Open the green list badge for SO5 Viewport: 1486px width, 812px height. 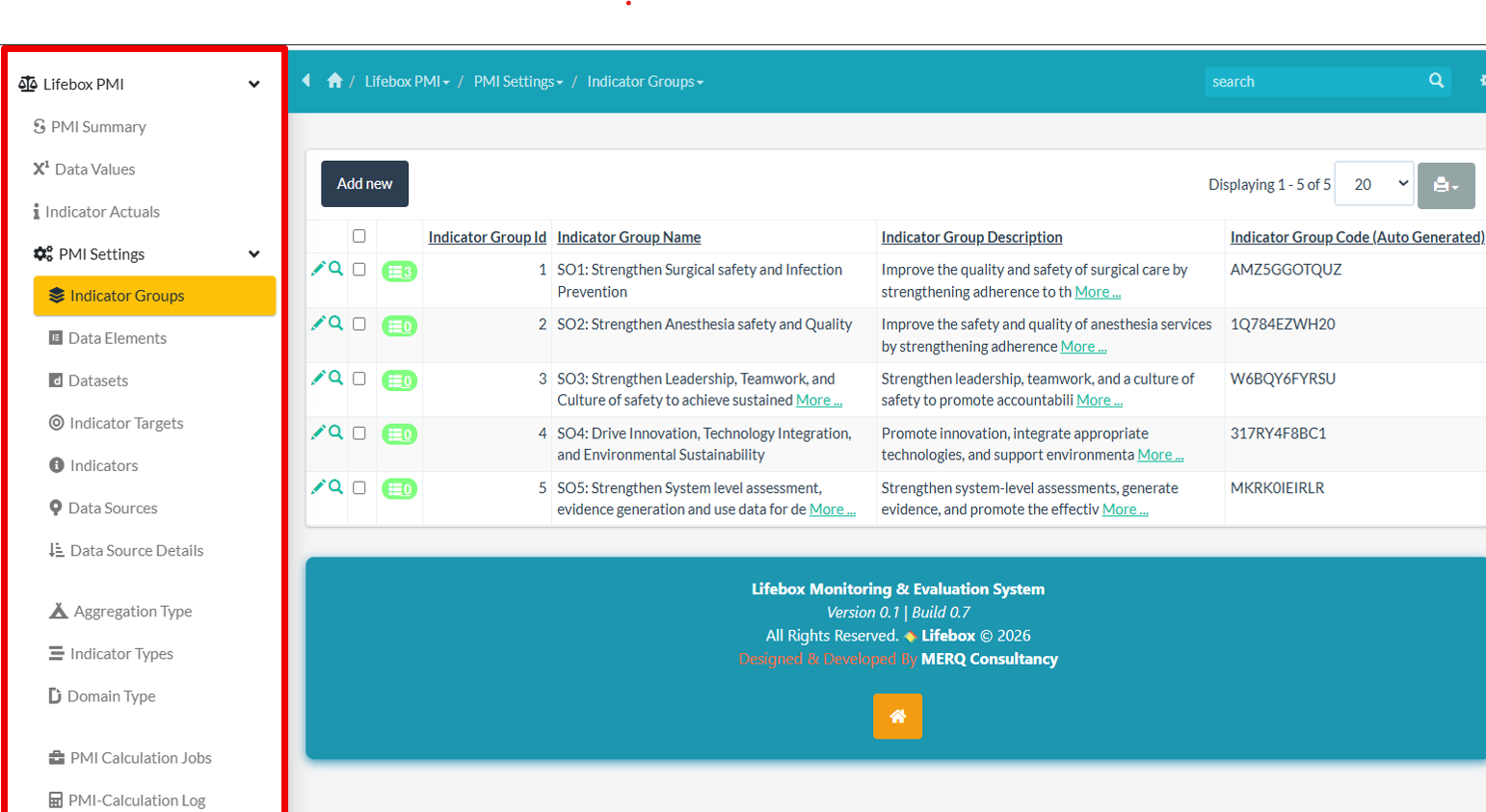[399, 489]
